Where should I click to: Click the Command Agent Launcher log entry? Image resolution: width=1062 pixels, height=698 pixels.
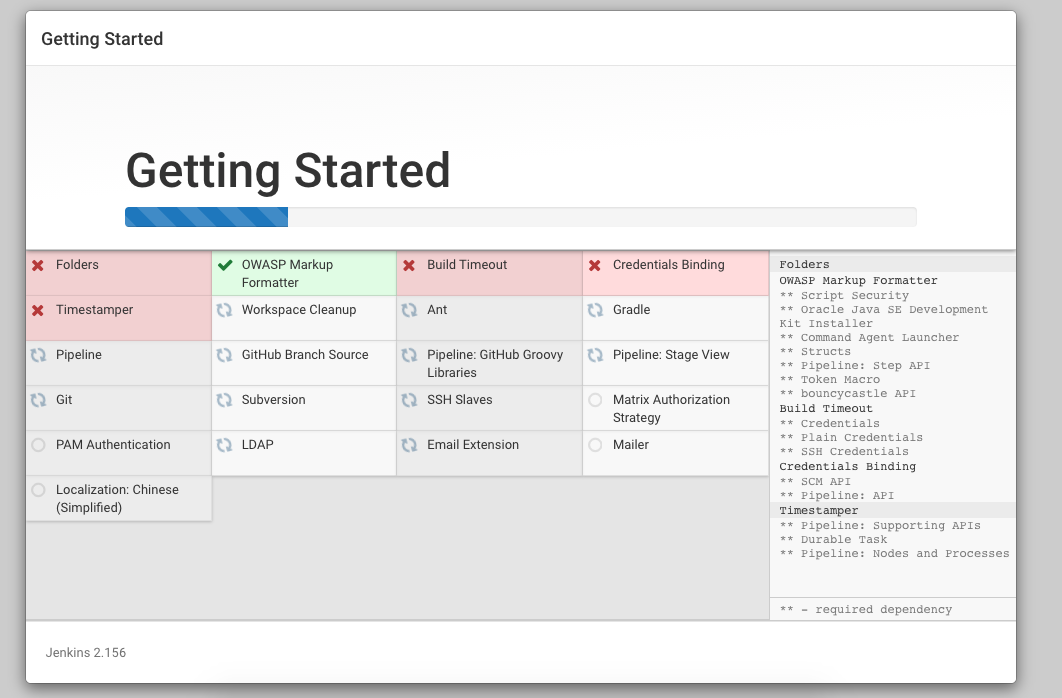pyautogui.click(x=869, y=337)
